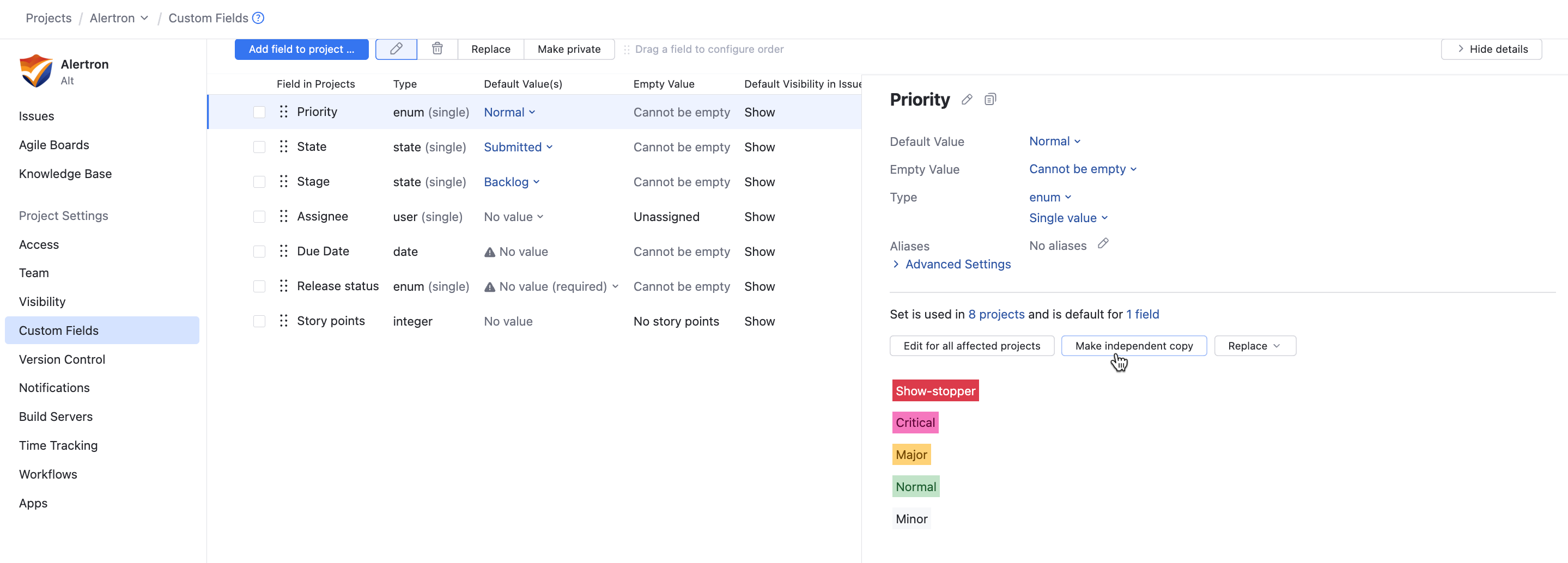Expand Advanced Settings section

click(957, 264)
